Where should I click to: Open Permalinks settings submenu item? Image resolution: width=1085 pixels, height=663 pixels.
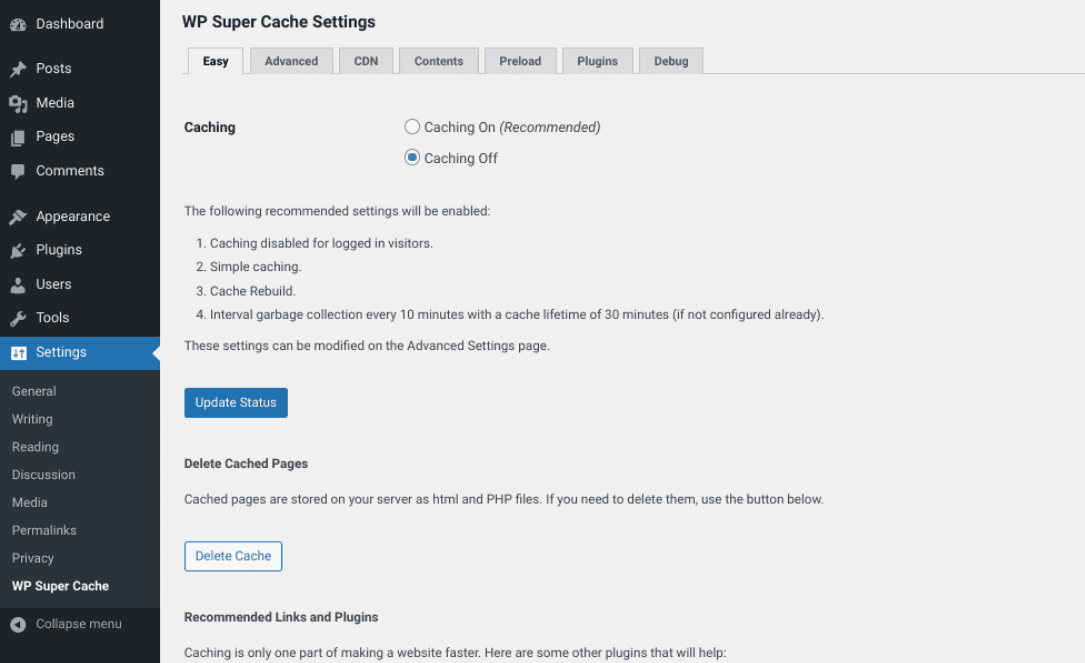point(44,530)
